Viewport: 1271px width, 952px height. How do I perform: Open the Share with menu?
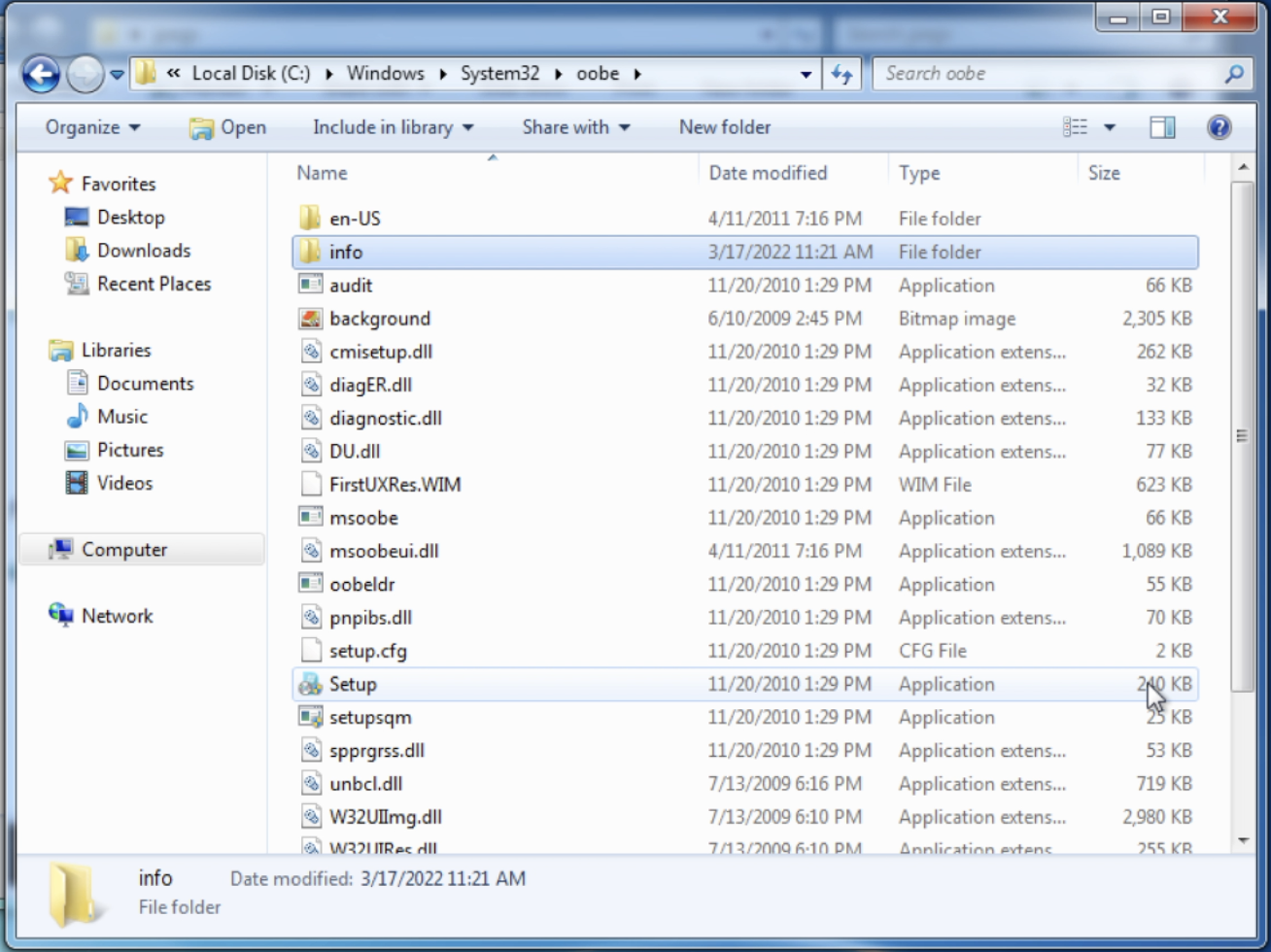click(576, 127)
